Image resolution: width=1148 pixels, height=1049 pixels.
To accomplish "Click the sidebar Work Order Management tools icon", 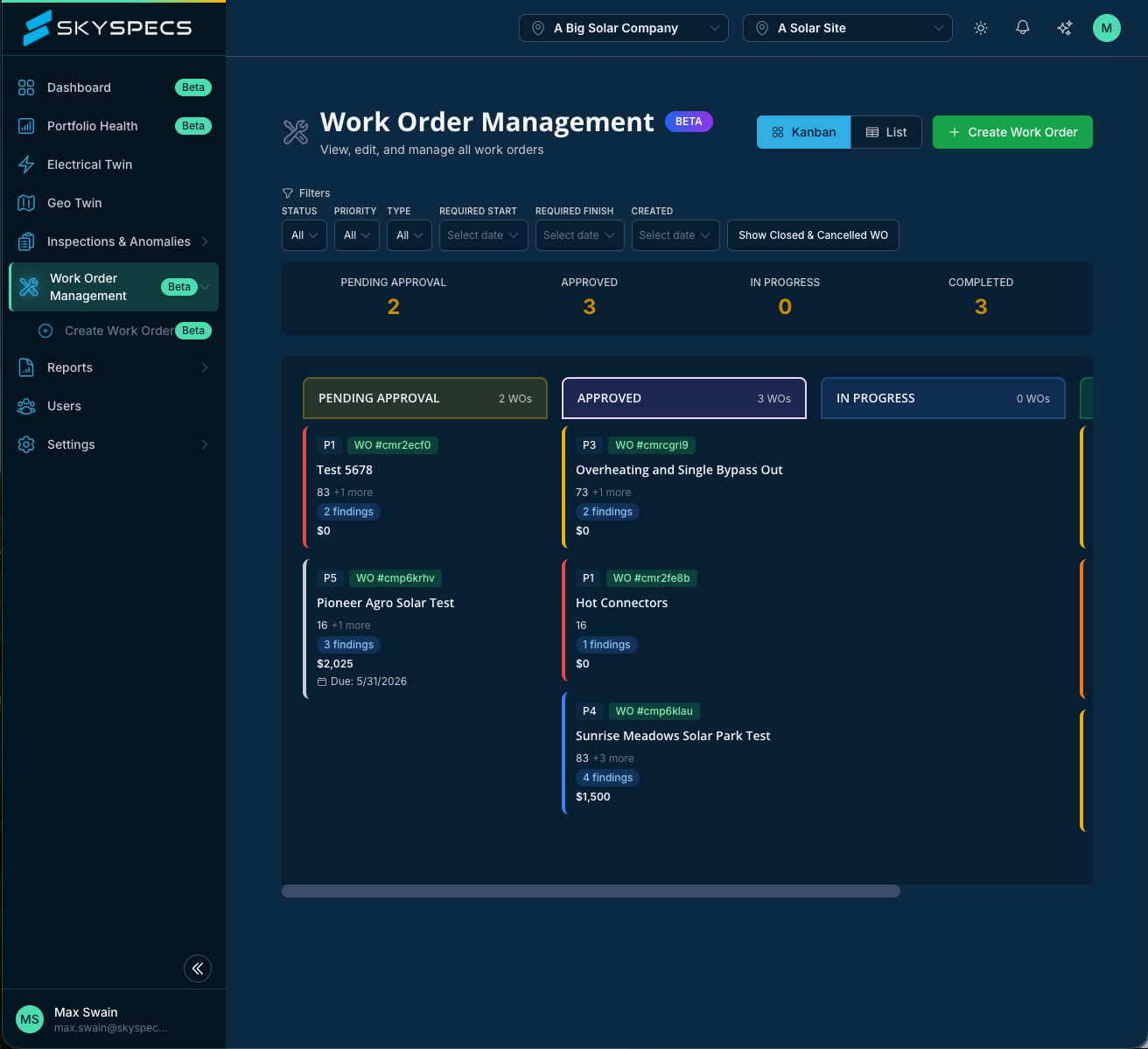I will tap(29, 287).
